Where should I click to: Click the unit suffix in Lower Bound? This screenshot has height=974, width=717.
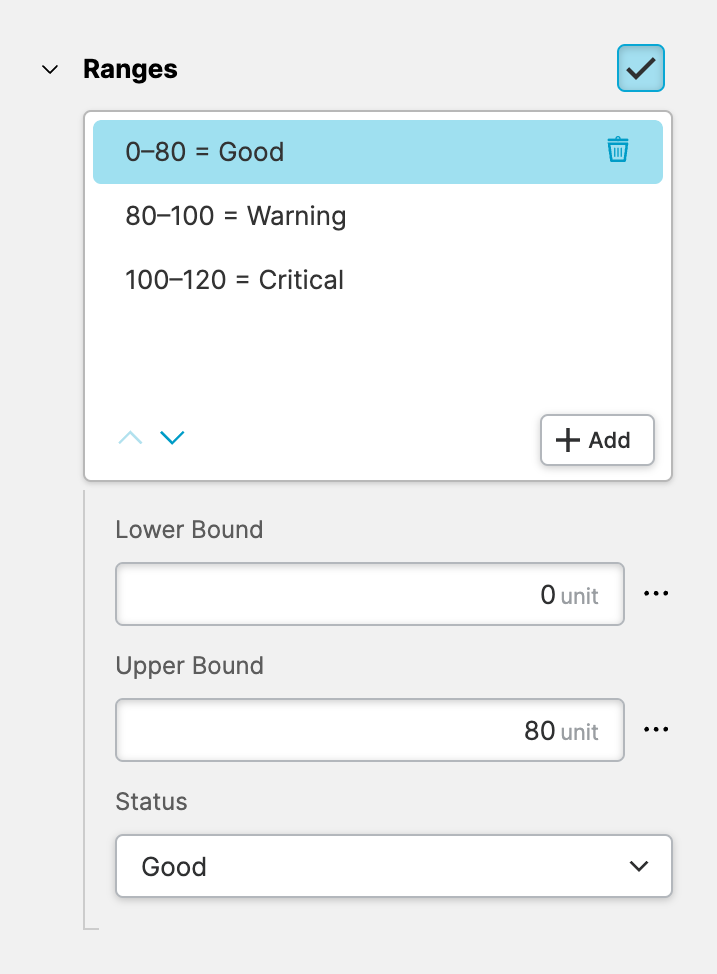click(x=579, y=596)
